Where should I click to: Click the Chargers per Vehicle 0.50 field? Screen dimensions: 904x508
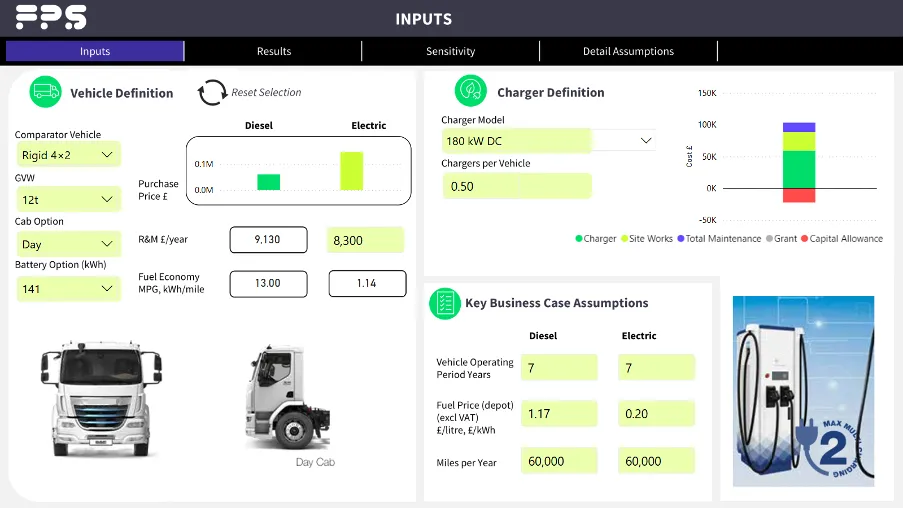point(517,186)
